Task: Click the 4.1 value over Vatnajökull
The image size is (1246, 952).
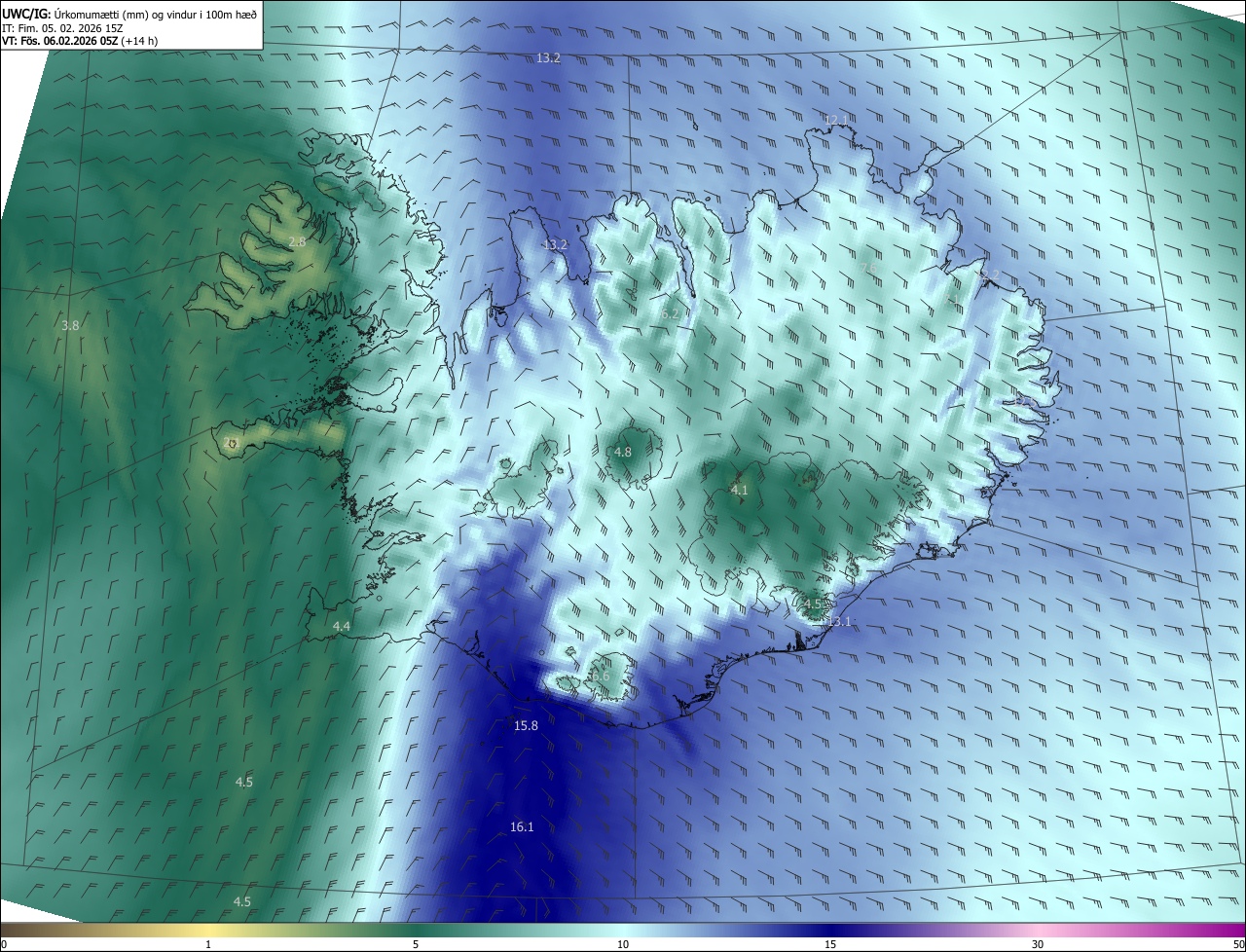Action: tap(739, 490)
